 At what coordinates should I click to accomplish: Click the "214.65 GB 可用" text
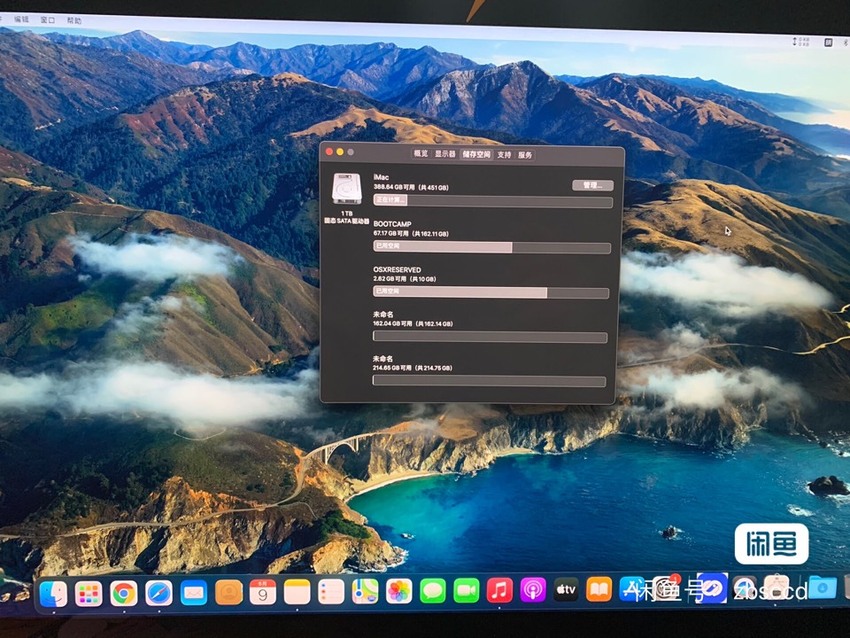click(x=392, y=368)
